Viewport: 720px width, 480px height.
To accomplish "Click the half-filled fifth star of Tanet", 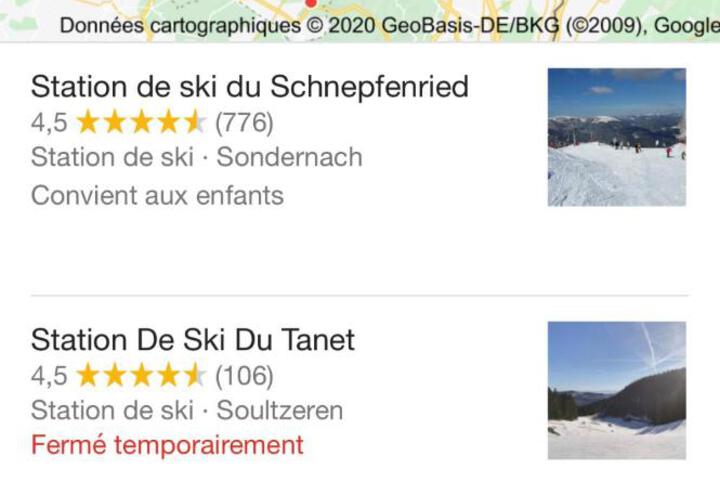I will coord(195,375).
